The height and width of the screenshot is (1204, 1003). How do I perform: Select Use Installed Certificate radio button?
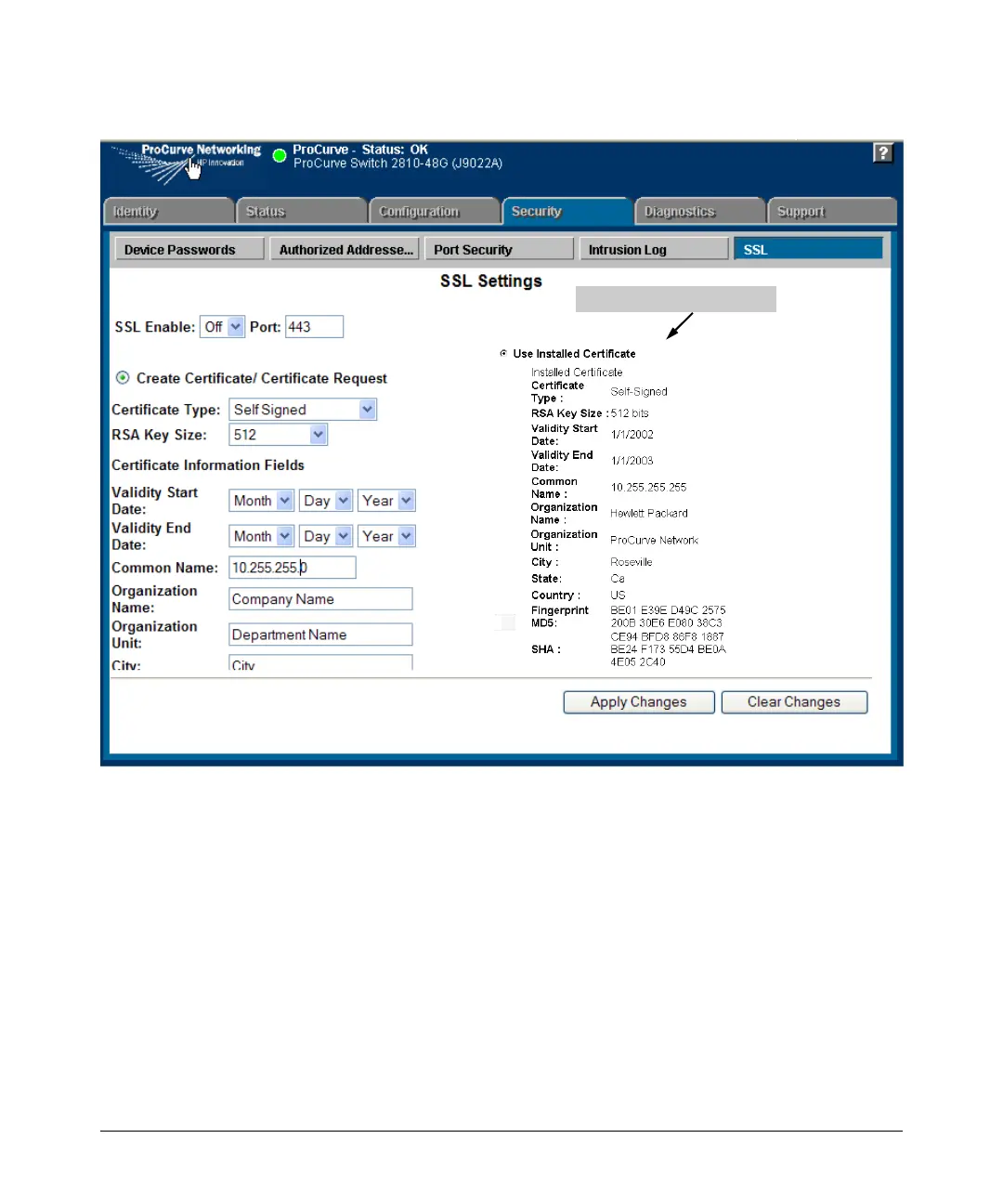pyautogui.click(x=503, y=353)
